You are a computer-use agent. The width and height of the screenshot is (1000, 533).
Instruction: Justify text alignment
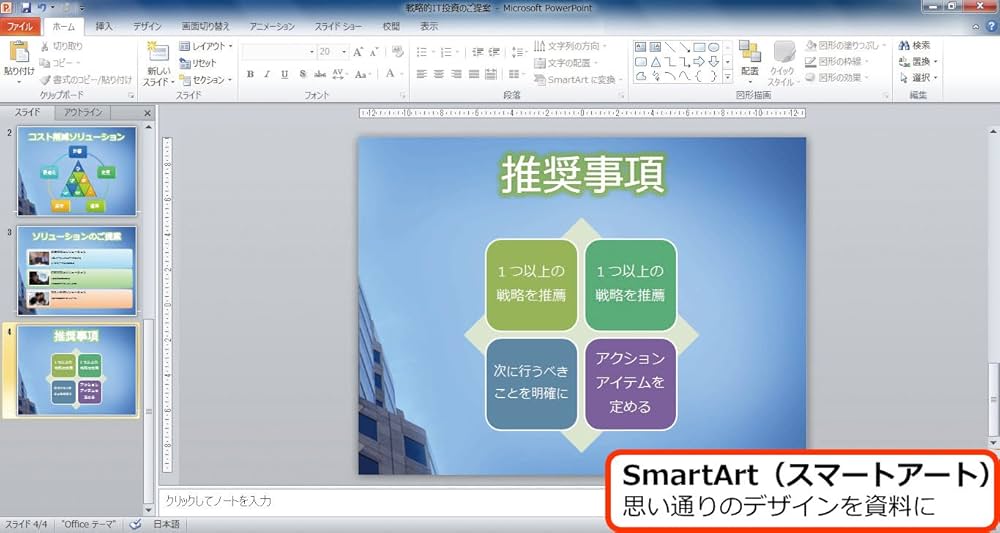click(x=473, y=74)
